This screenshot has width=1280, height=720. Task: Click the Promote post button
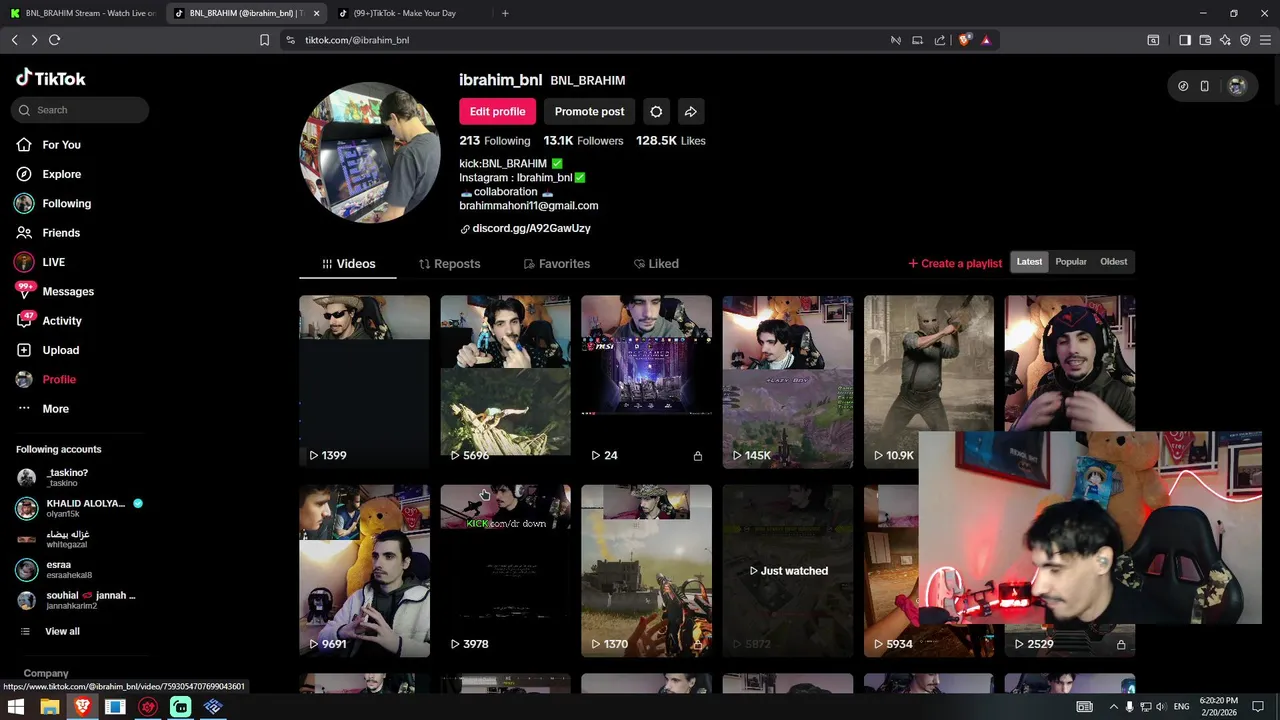click(x=589, y=111)
